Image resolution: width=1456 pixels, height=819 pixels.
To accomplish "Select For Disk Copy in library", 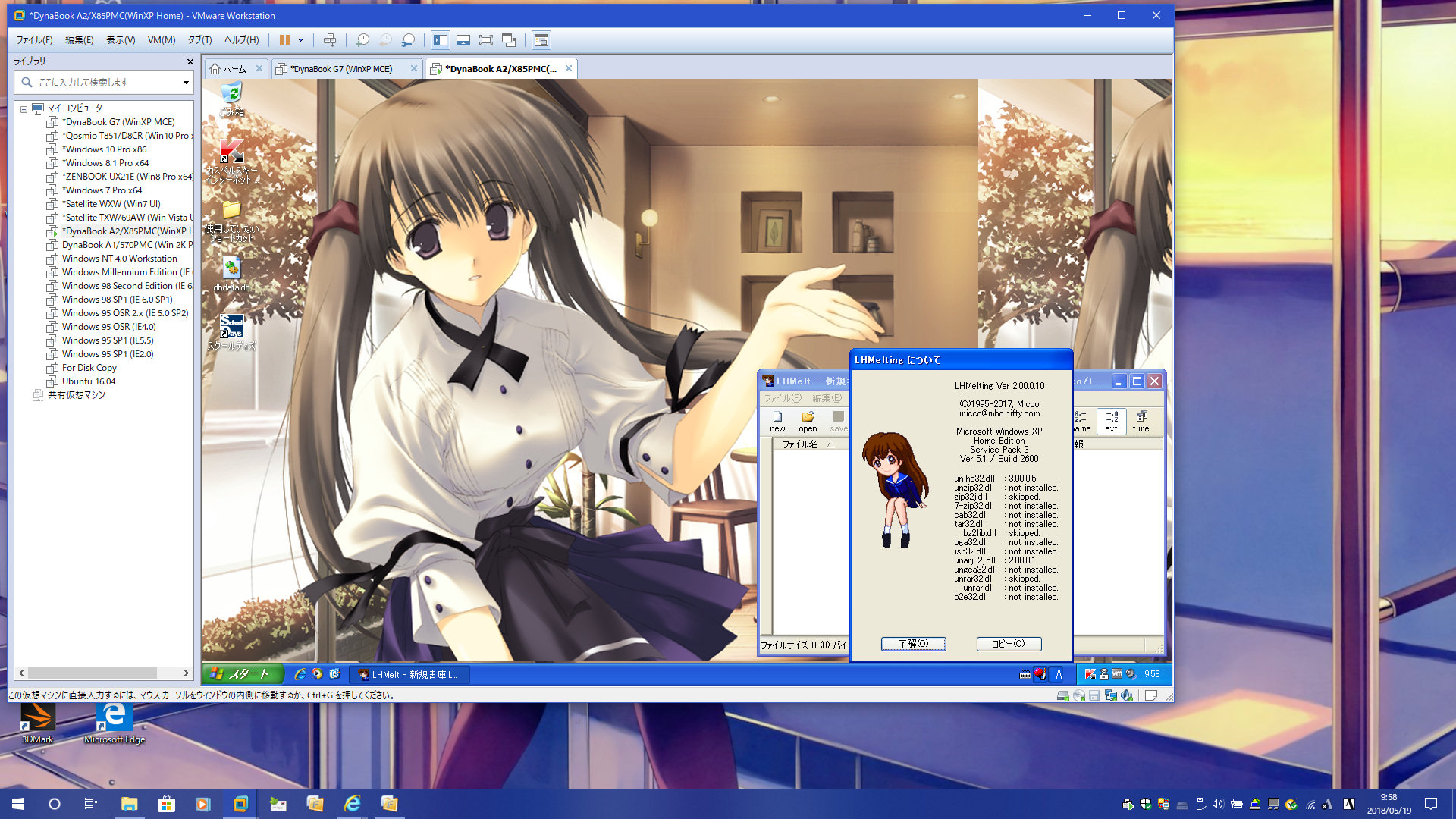I will tap(89, 368).
